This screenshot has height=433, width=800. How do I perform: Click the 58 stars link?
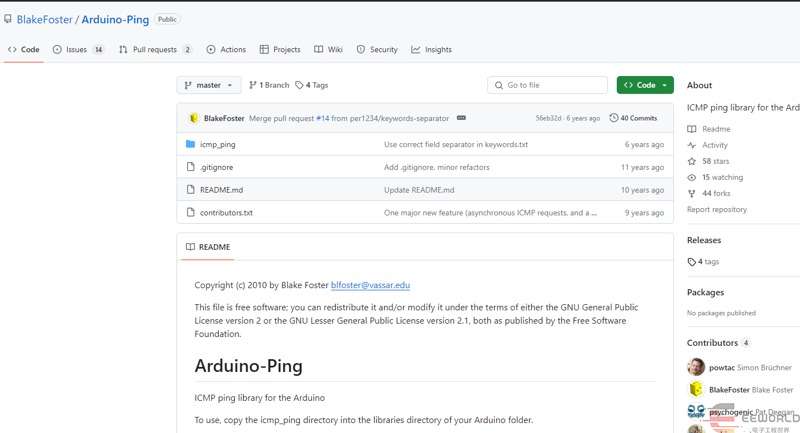tap(714, 161)
